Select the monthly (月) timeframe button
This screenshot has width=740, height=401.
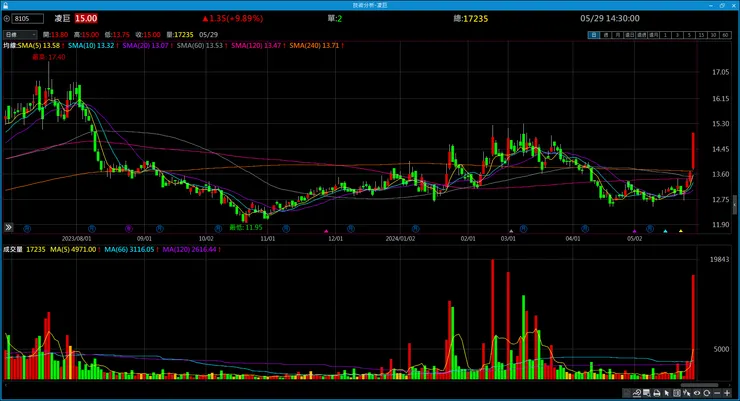tap(617, 35)
